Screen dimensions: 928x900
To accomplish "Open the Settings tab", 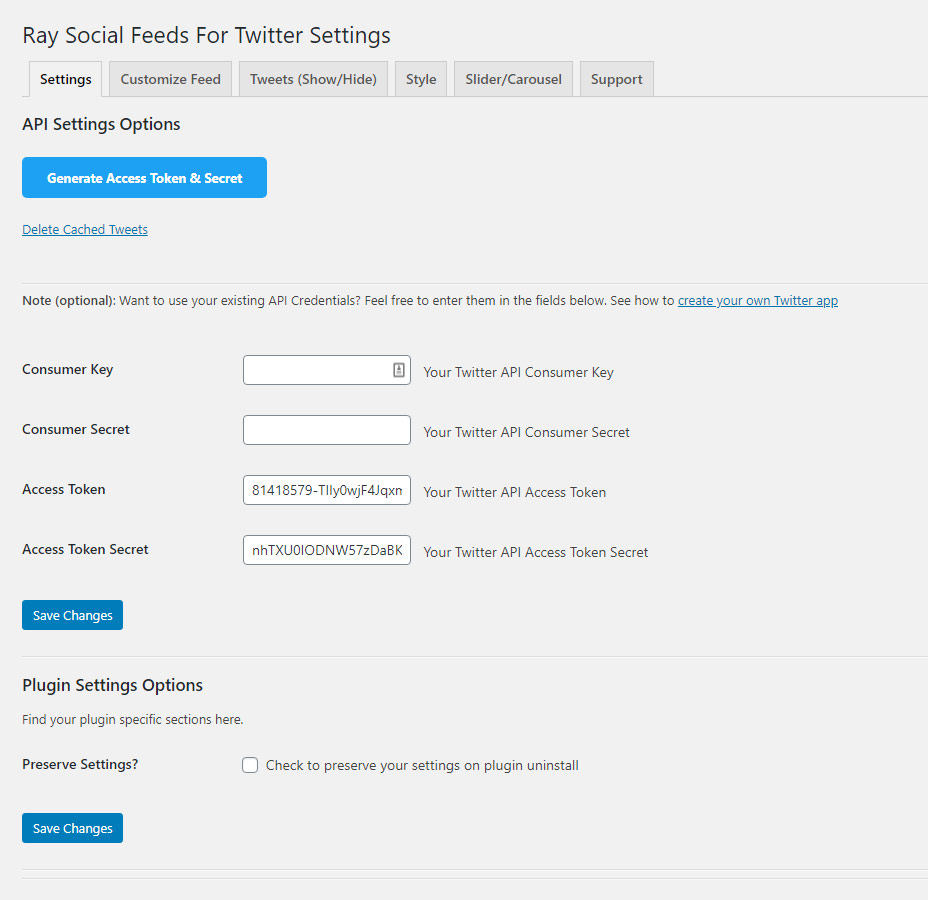I will click(65, 79).
